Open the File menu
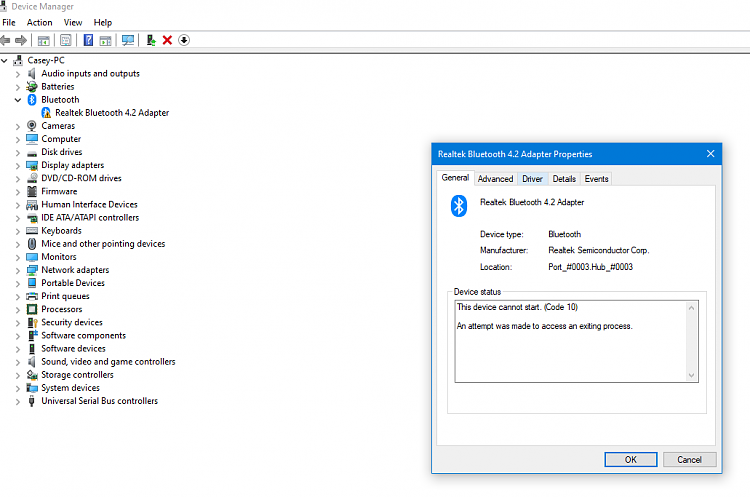Screen dimensions: 750x497 pos(9,22)
